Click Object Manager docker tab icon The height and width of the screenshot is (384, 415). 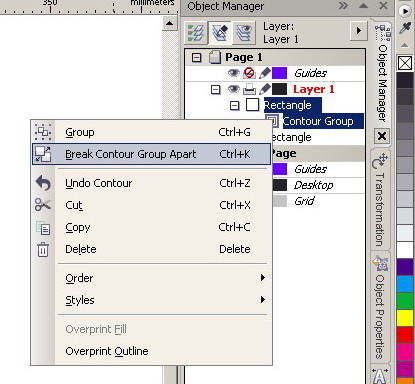pyautogui.click(x=383, y=32)
